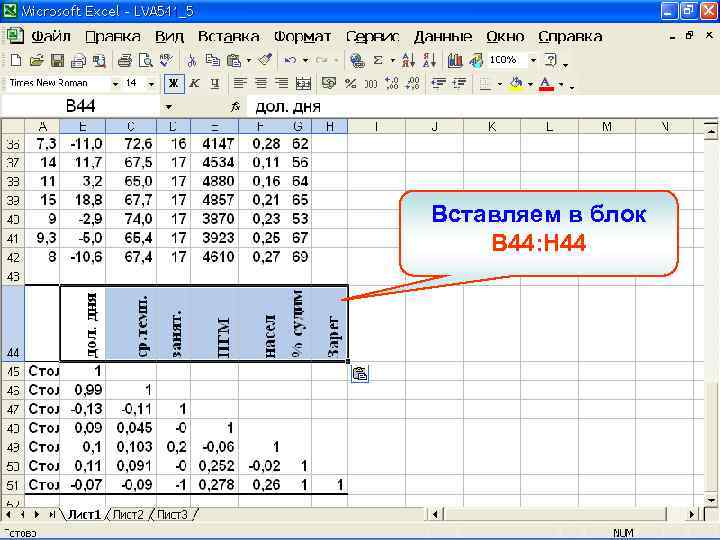Apply Percent style format
Viewport: 720px width, 540px height.
(350, 83)
